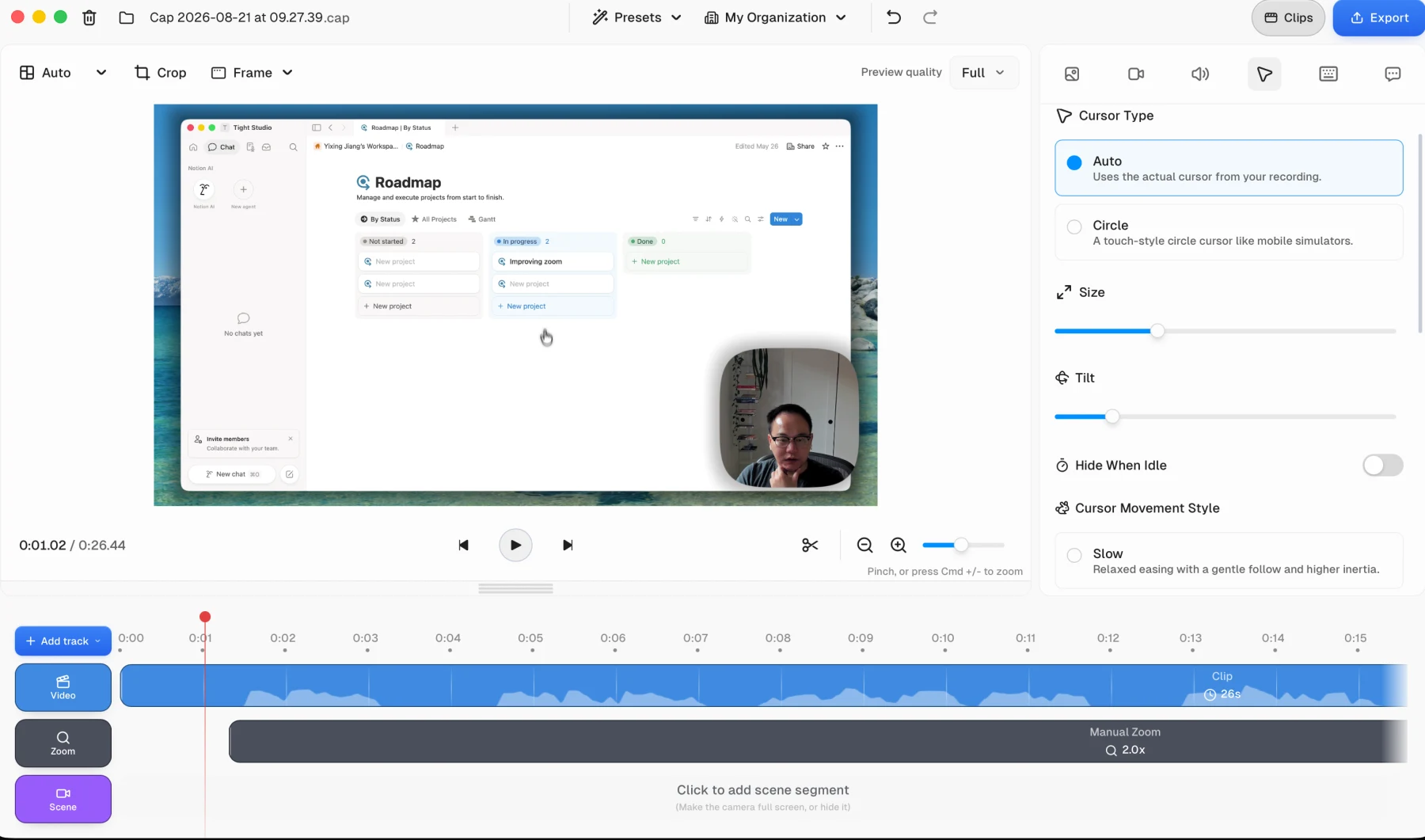Enable Hide When Idle switch
The width and height of the screenshot is (1425, 840).
pos(1382,465)
